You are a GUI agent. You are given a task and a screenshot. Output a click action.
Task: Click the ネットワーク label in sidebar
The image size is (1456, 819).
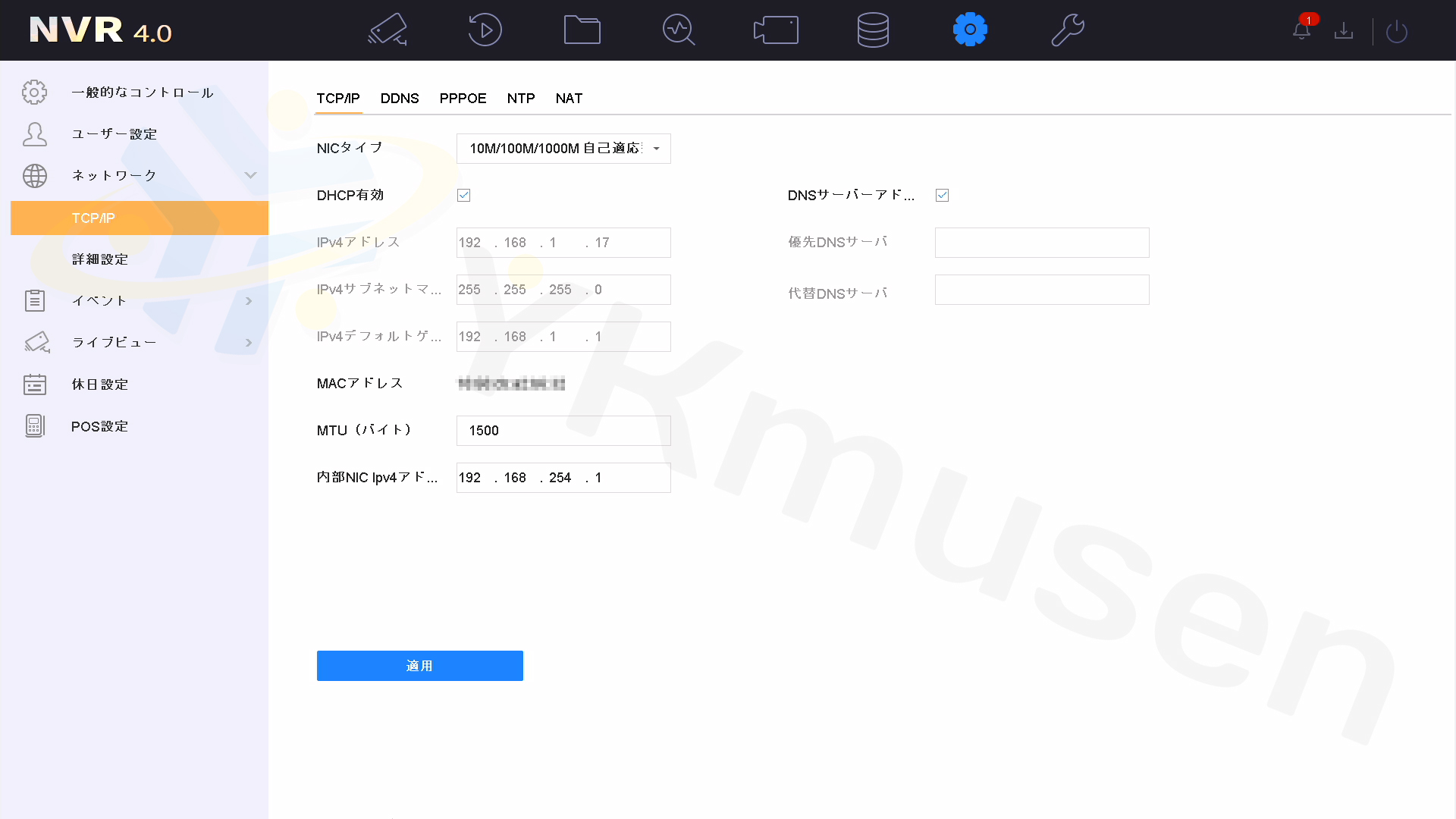click(115, 176)
